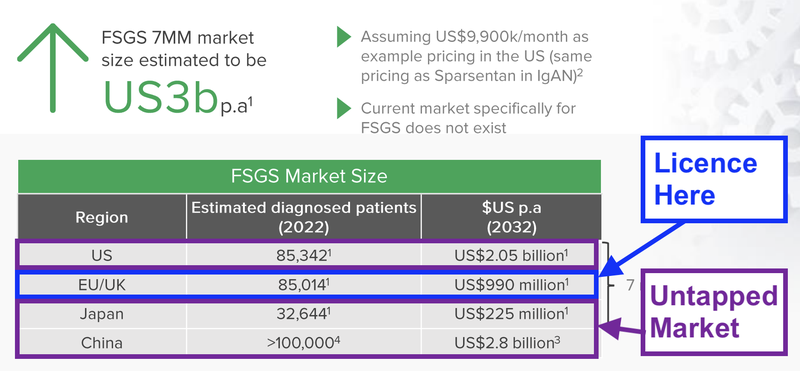Viewport: 800px width, 371px height.
Task: Click the large green 'US3b' figure
Action: (x=160, y=96)
